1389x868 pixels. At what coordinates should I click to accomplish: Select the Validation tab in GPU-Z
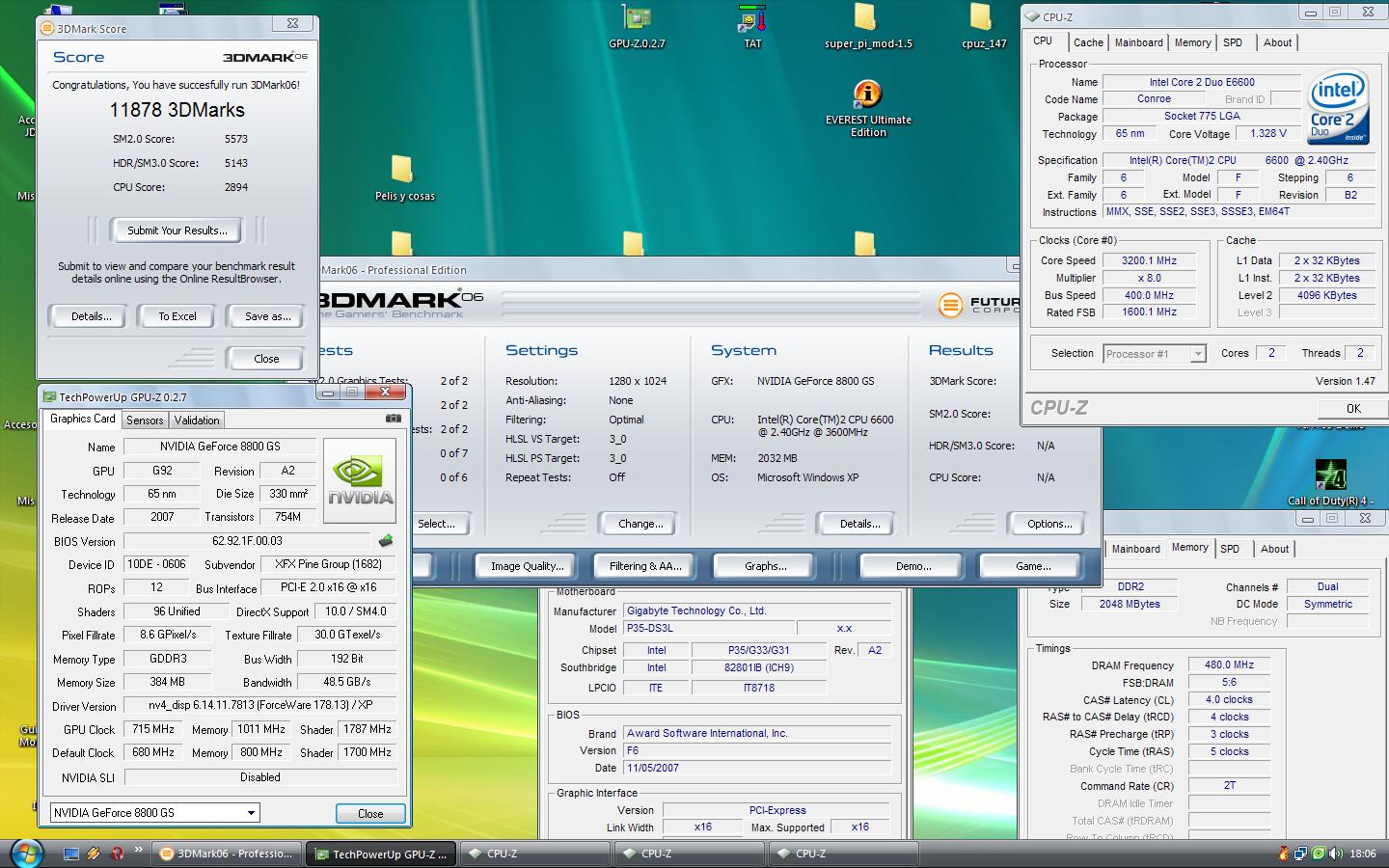(197, 420)
